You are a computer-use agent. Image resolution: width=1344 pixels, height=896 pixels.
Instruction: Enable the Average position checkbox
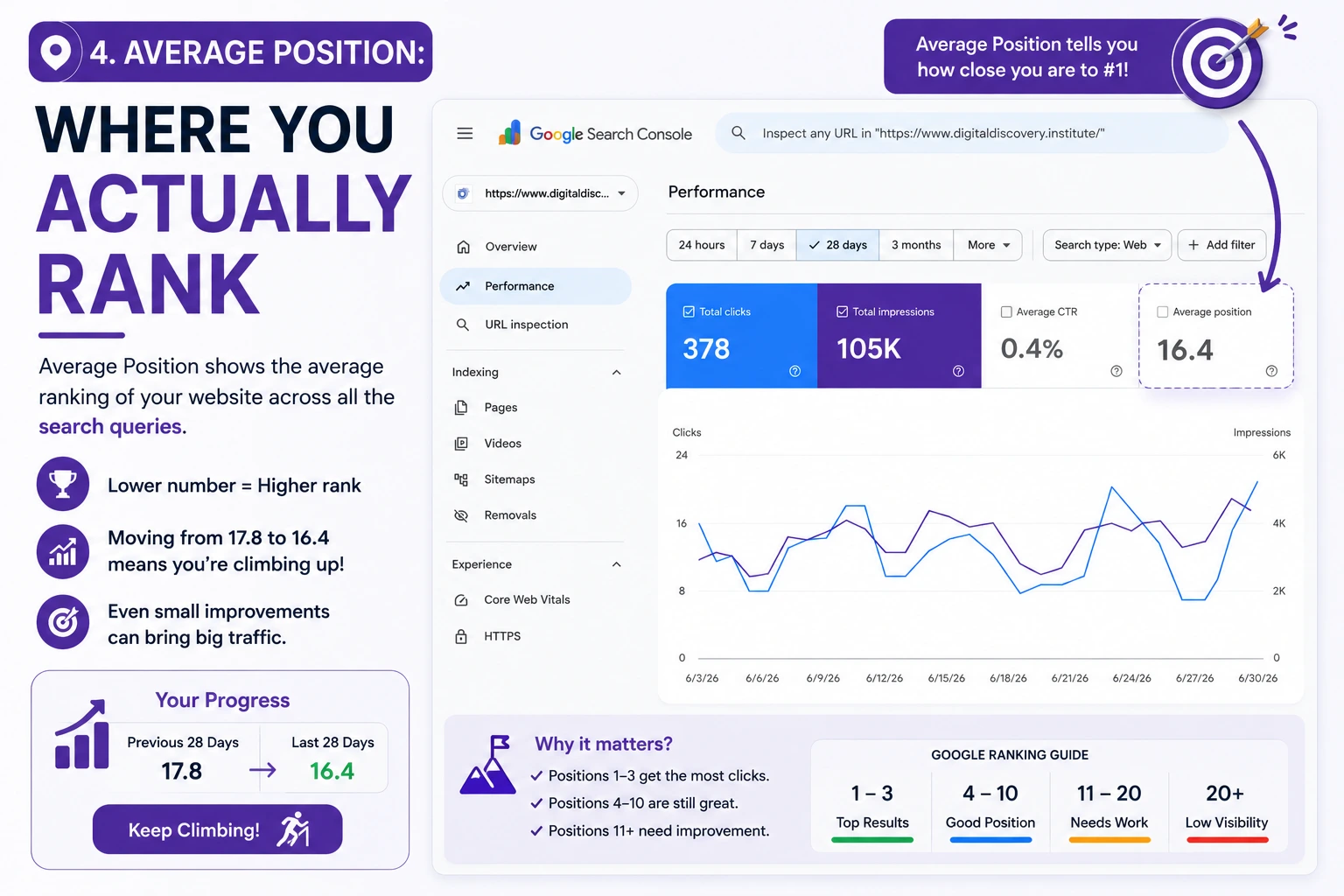coord(1163,311)
